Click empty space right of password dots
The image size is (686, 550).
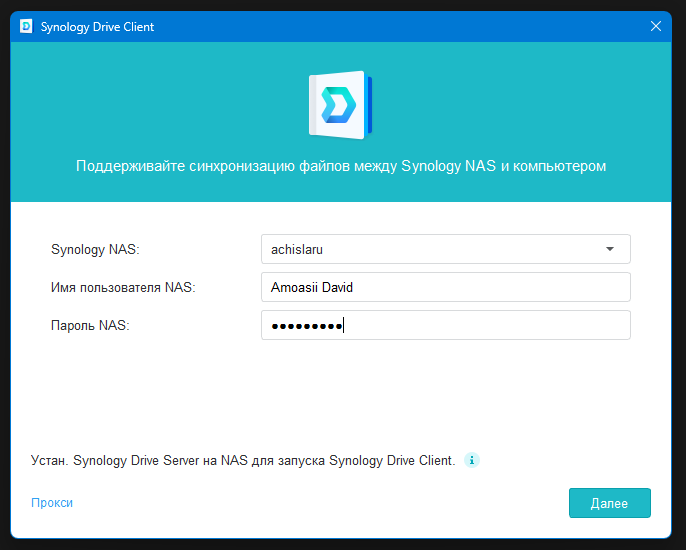[x=486, y=325]
